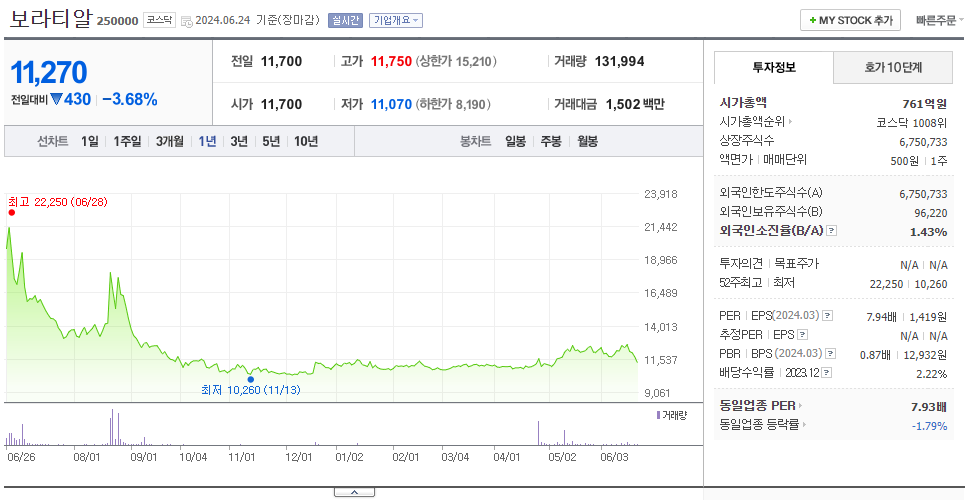Click the 코스닥 market badge
The height and width of the screenshot is (500, 968).
(160, 20)
